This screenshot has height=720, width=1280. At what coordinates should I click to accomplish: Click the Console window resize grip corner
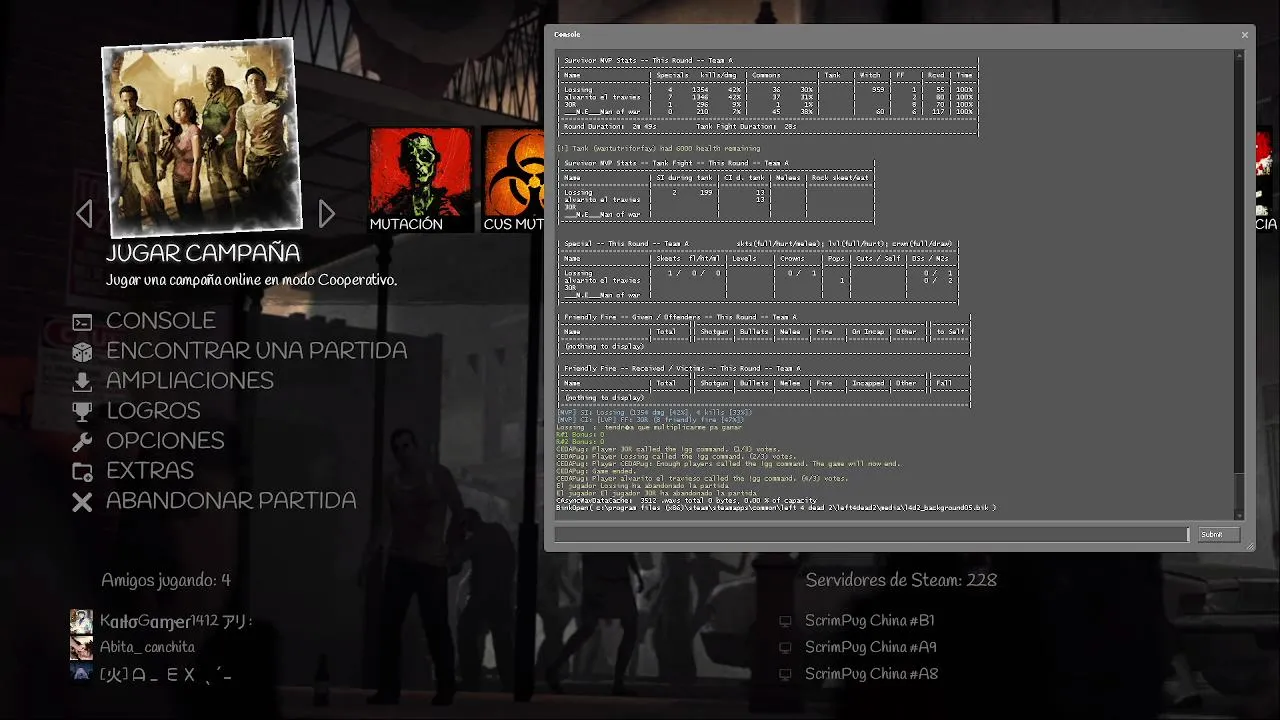pos(1249,546)
